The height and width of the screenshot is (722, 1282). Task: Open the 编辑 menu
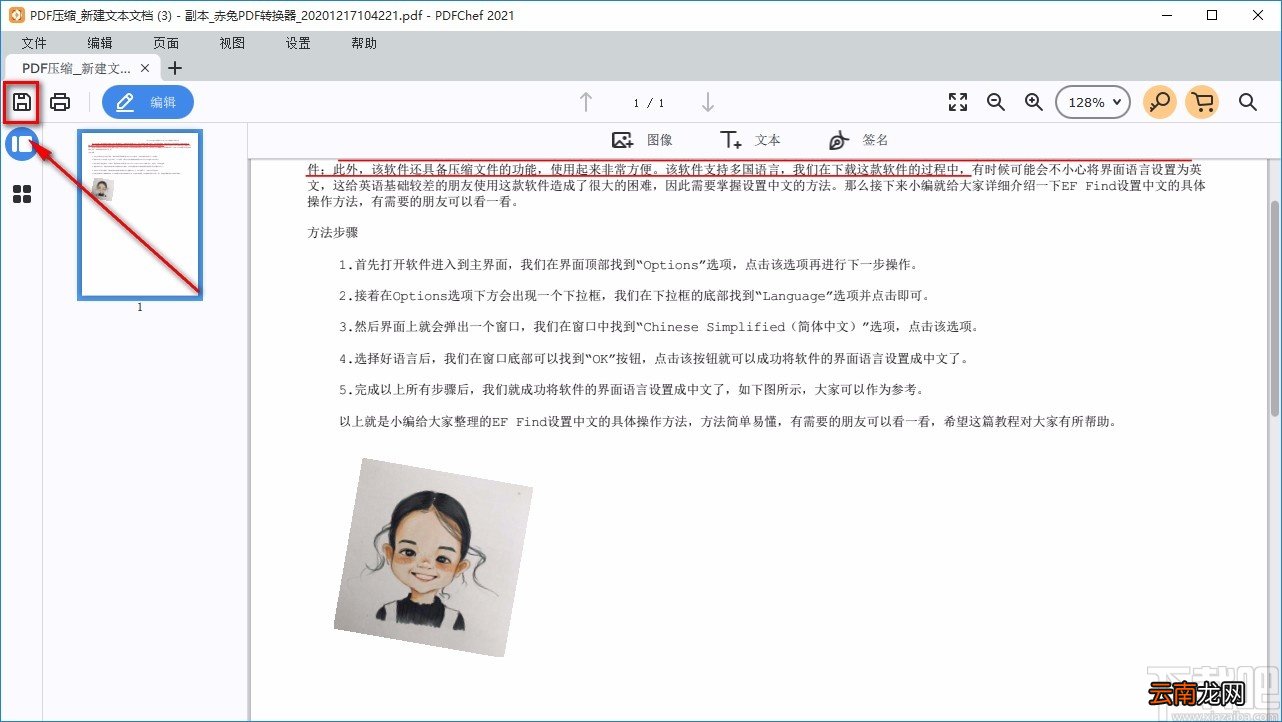[x=100, y=43]
